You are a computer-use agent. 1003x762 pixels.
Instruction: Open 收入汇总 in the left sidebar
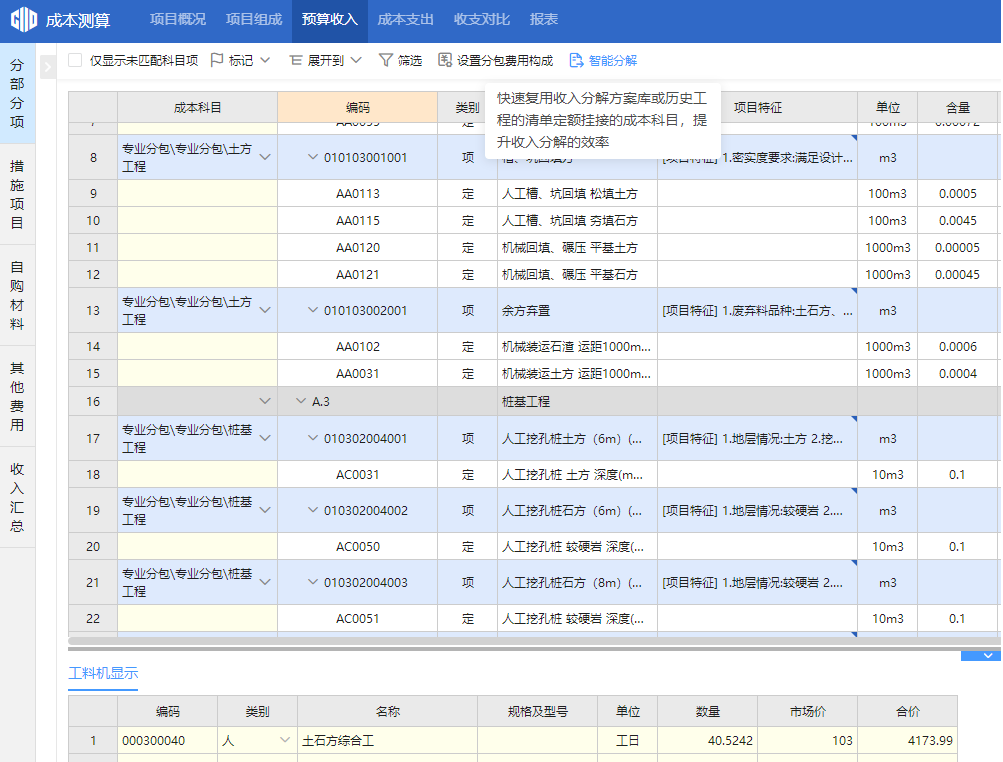click(17, 497)
